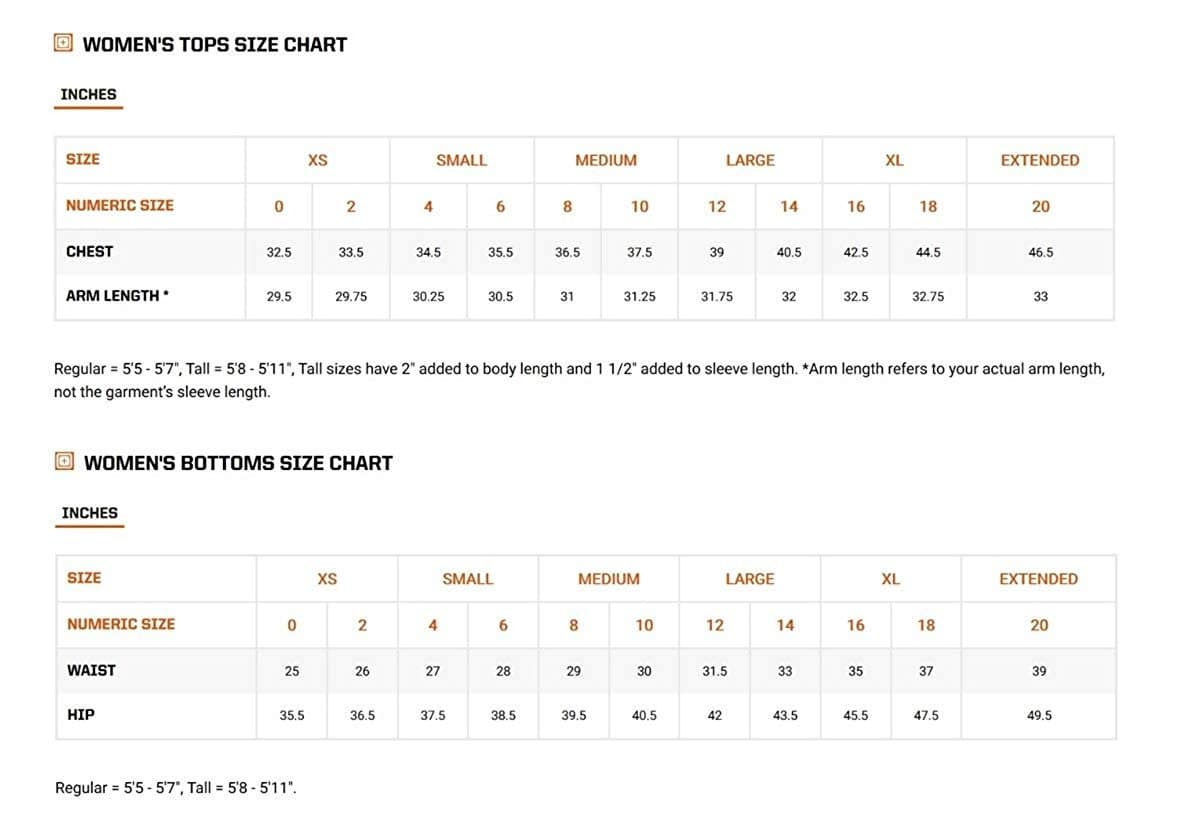The height and width of the screenshot is (824, 1178).
Task: Click arm length value 29.75
Action: (351, 297)
